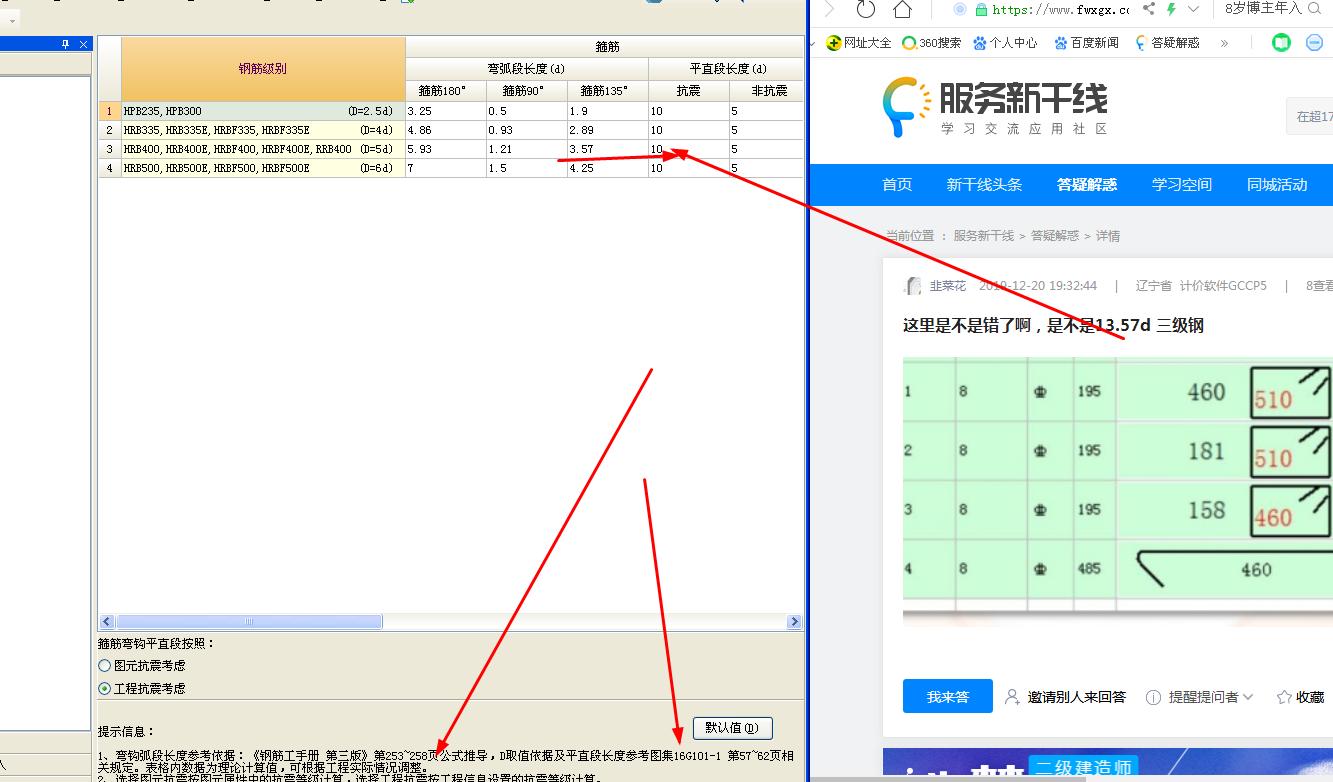The height and width of the screenshot is (782, 1333).
Task: Click the 韭菜花 user avatar
Action: pyautogui.click(x=912, y=286)
